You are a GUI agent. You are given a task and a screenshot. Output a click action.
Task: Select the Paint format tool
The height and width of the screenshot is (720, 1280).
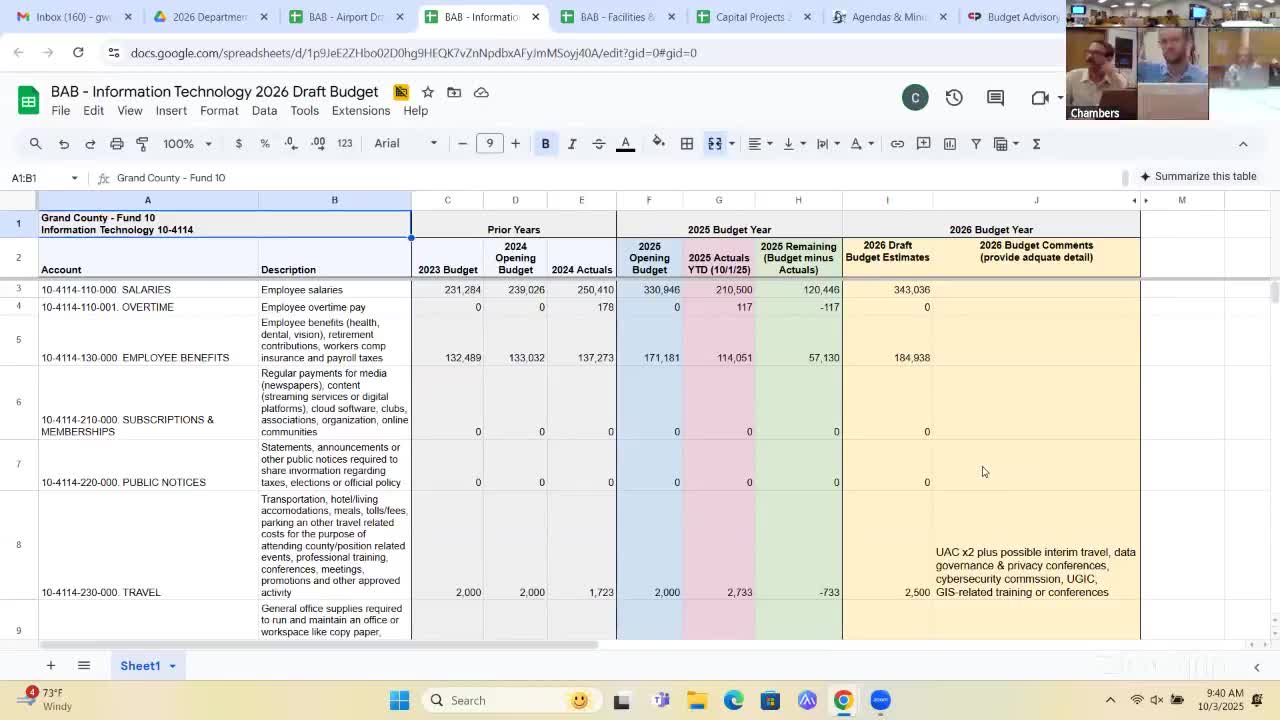coord(142,144)
